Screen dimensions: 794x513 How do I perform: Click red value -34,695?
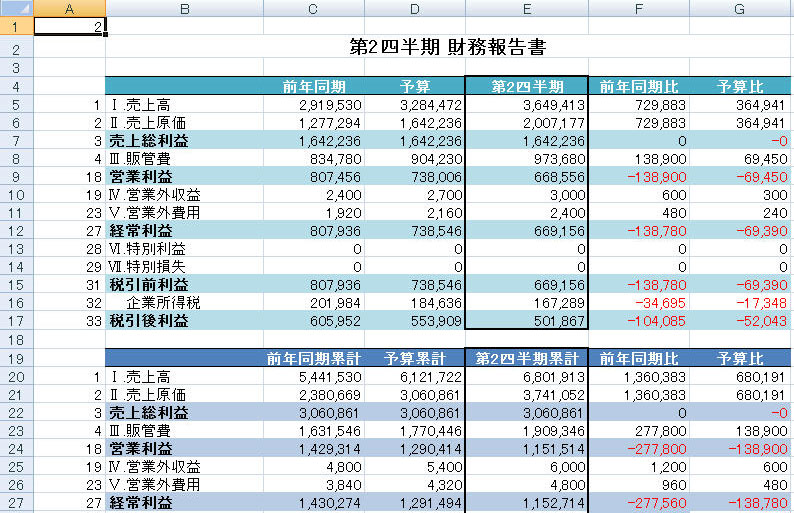(x=660, y=303)
